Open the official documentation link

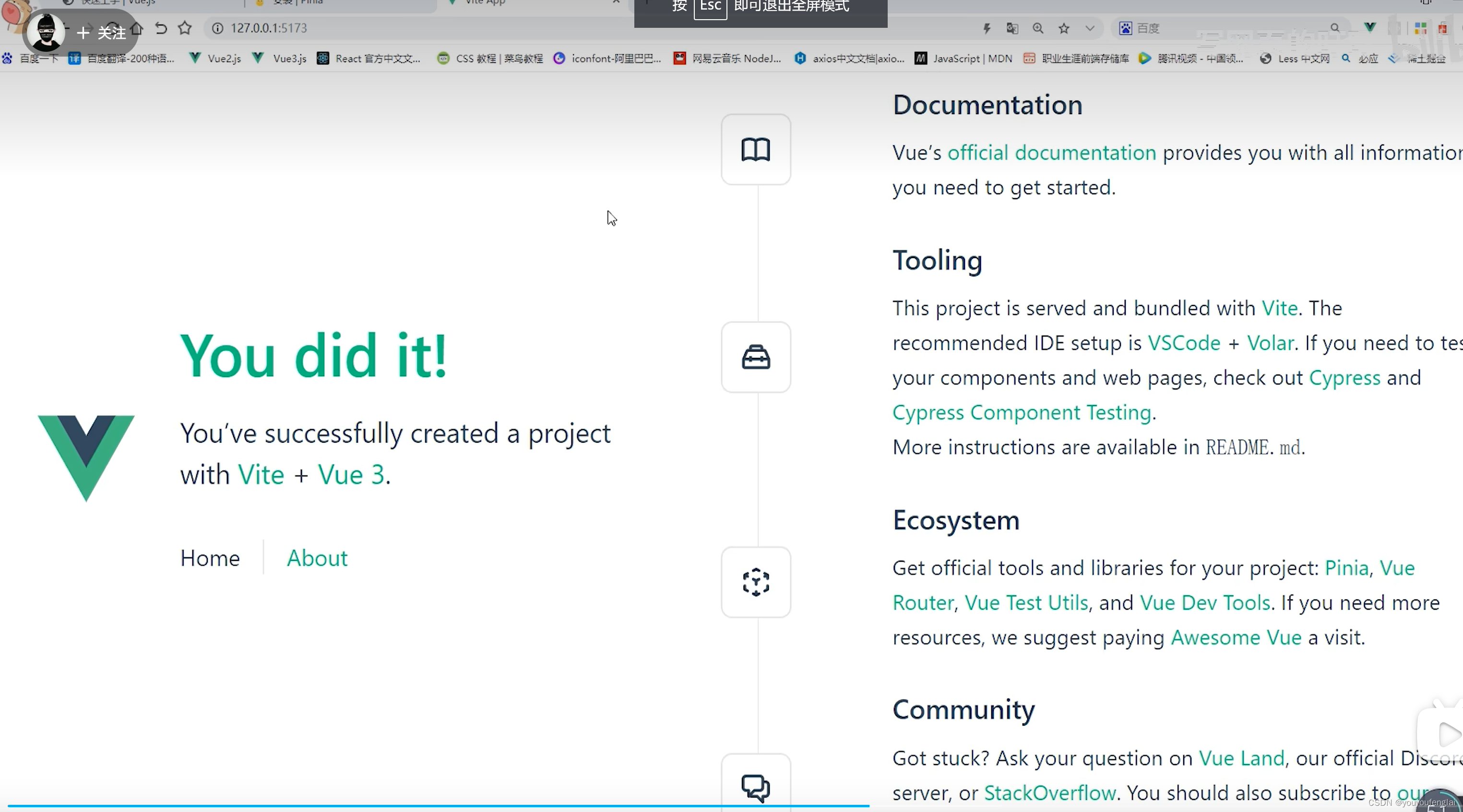pyautogui.click(x=1052, y=153)
